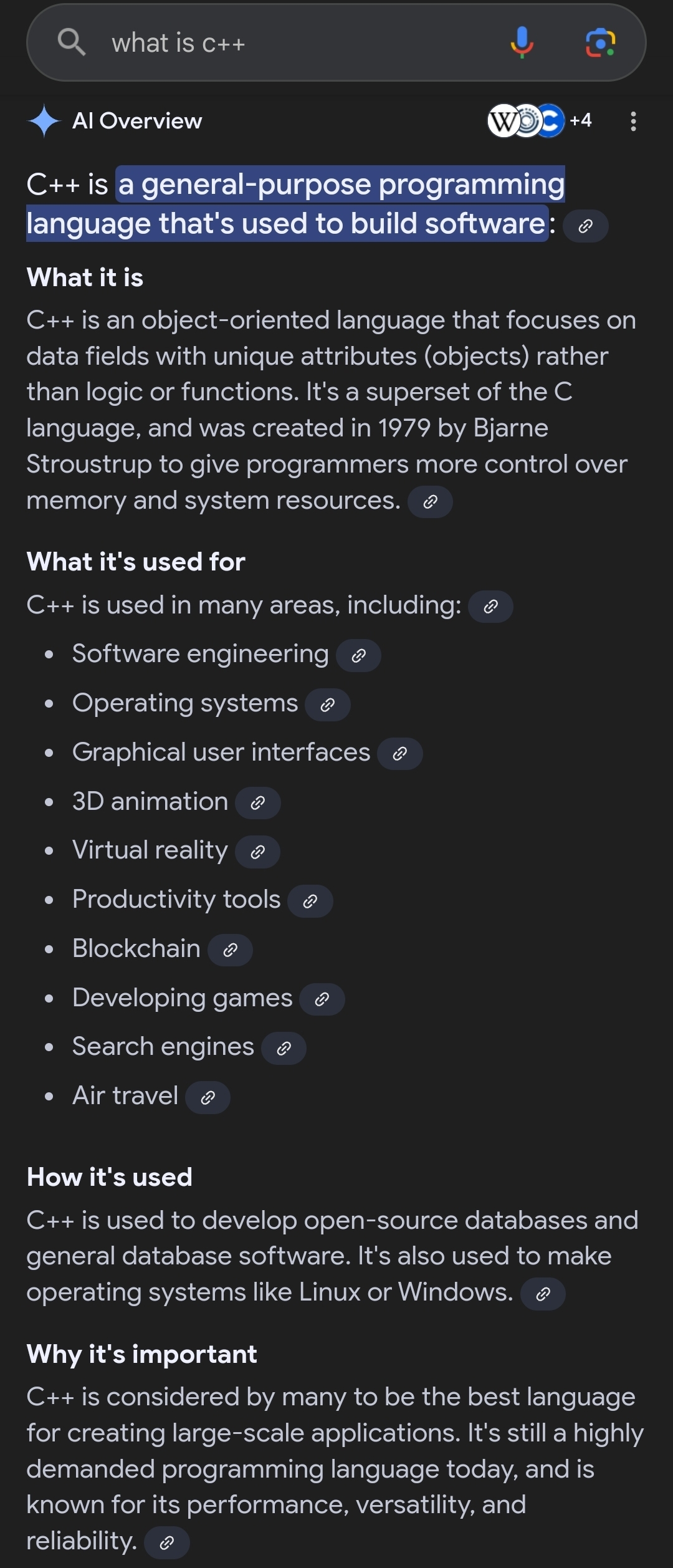This screenshot has height=1568, width=673.
Task: Tap link chip after Graphical user interfaces
Action: pyautogui.click(x=400, y=754)
